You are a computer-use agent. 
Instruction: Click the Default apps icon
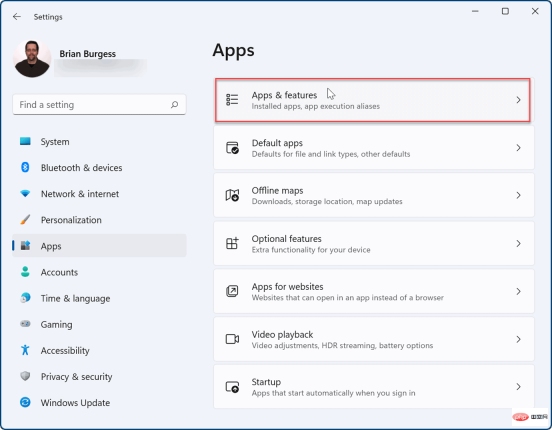tap(232, 148)
